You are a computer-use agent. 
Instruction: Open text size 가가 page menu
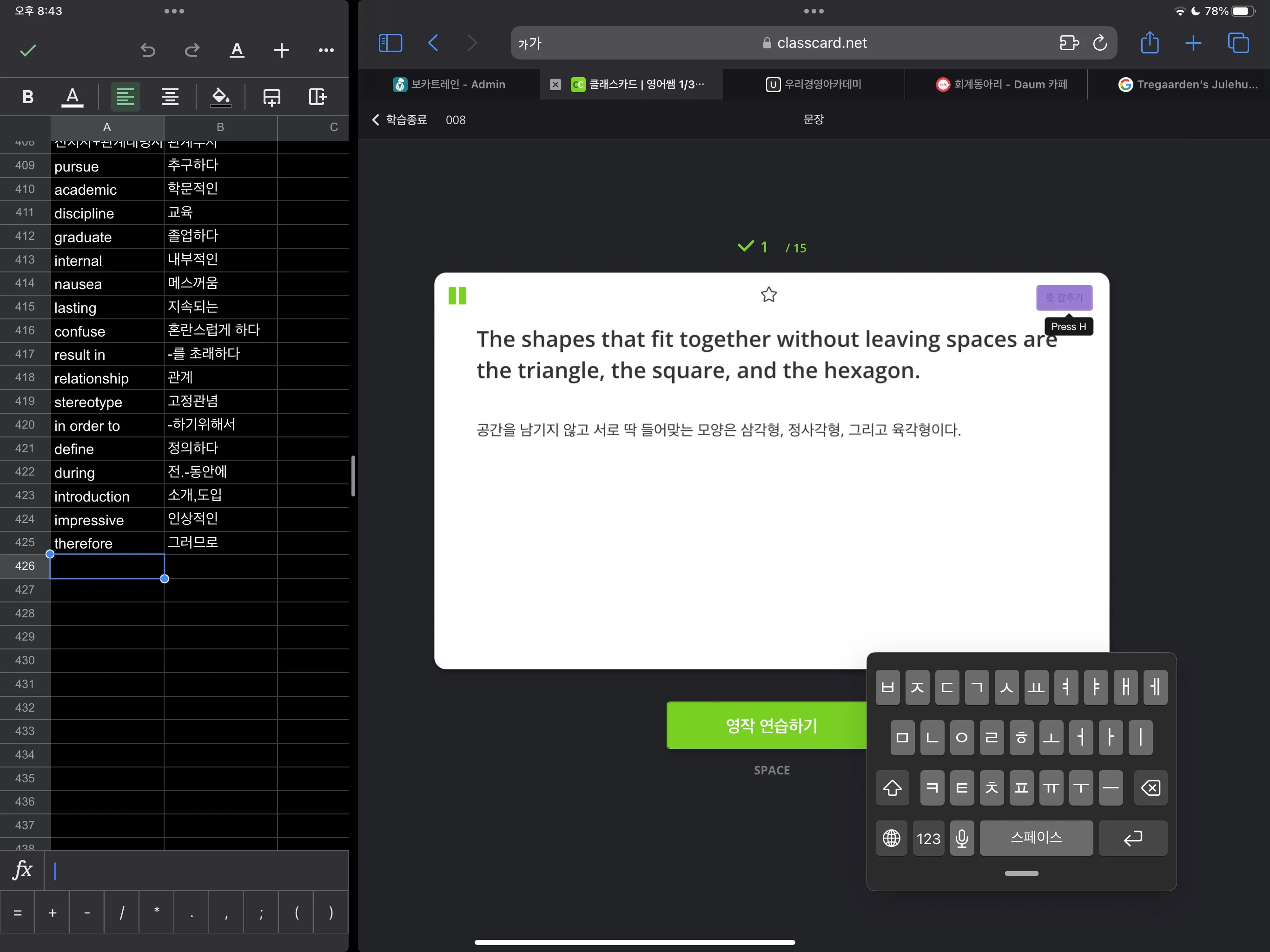530,44
